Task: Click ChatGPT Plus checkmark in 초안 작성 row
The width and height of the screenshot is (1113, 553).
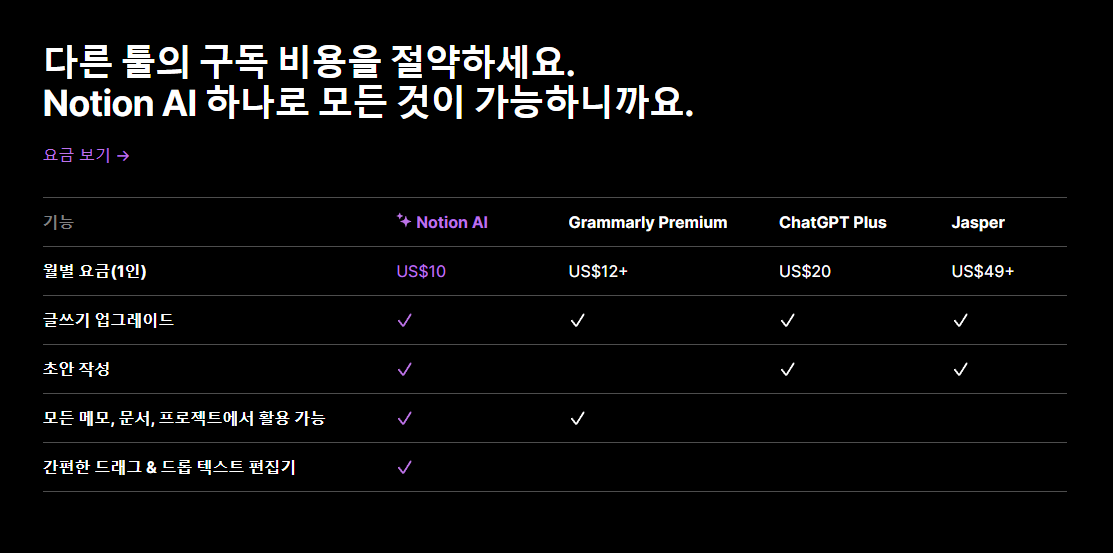Action: tap(787, 369)
